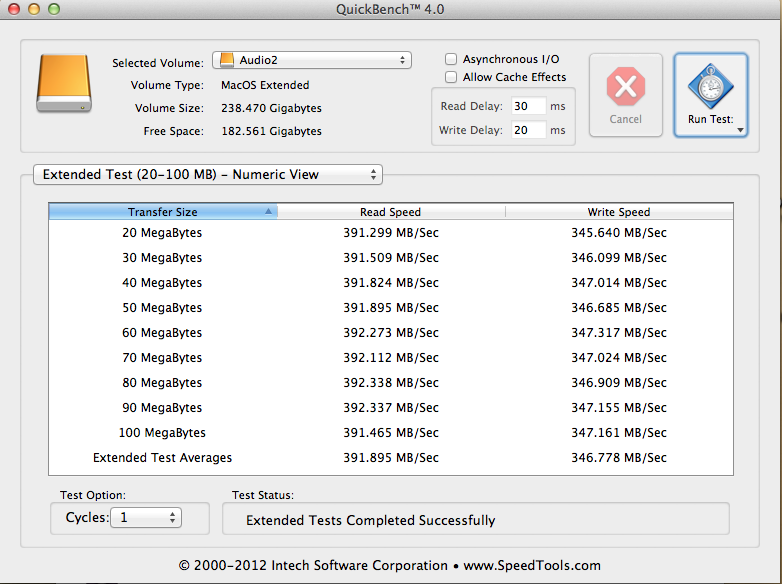This screenshot has height=584, width=782.
Task: Click read speed value 391.299 MB/Sec
Action: click(391, 233)
